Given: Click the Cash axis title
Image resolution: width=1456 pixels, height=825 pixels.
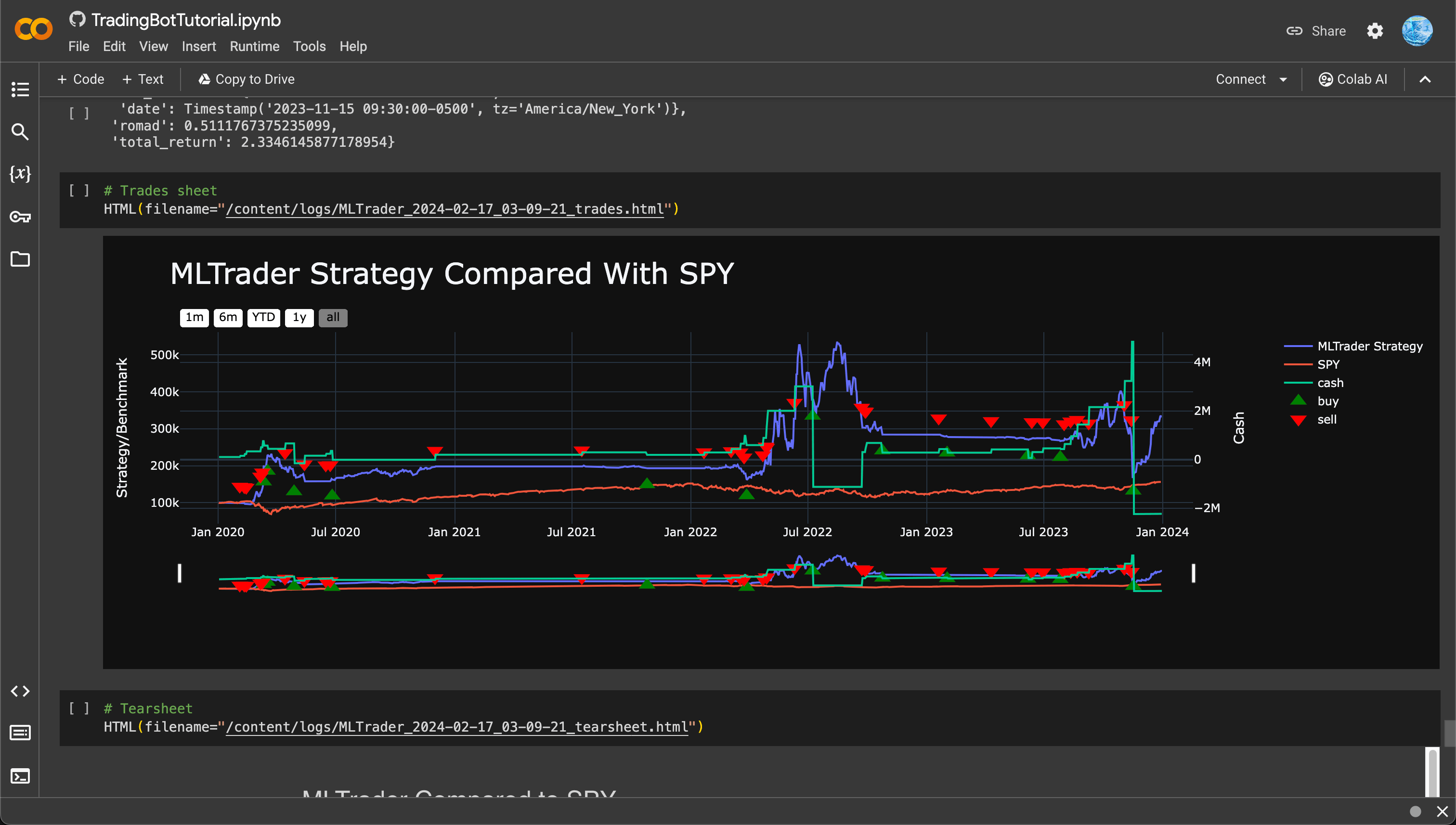Looking at the screenshot, I should point(1239,428).
